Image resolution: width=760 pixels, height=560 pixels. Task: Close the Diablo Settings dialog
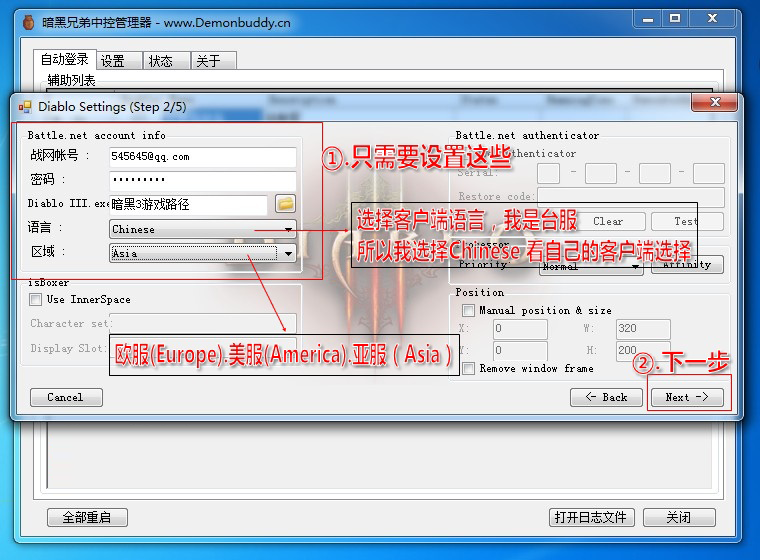coord(724,105)
